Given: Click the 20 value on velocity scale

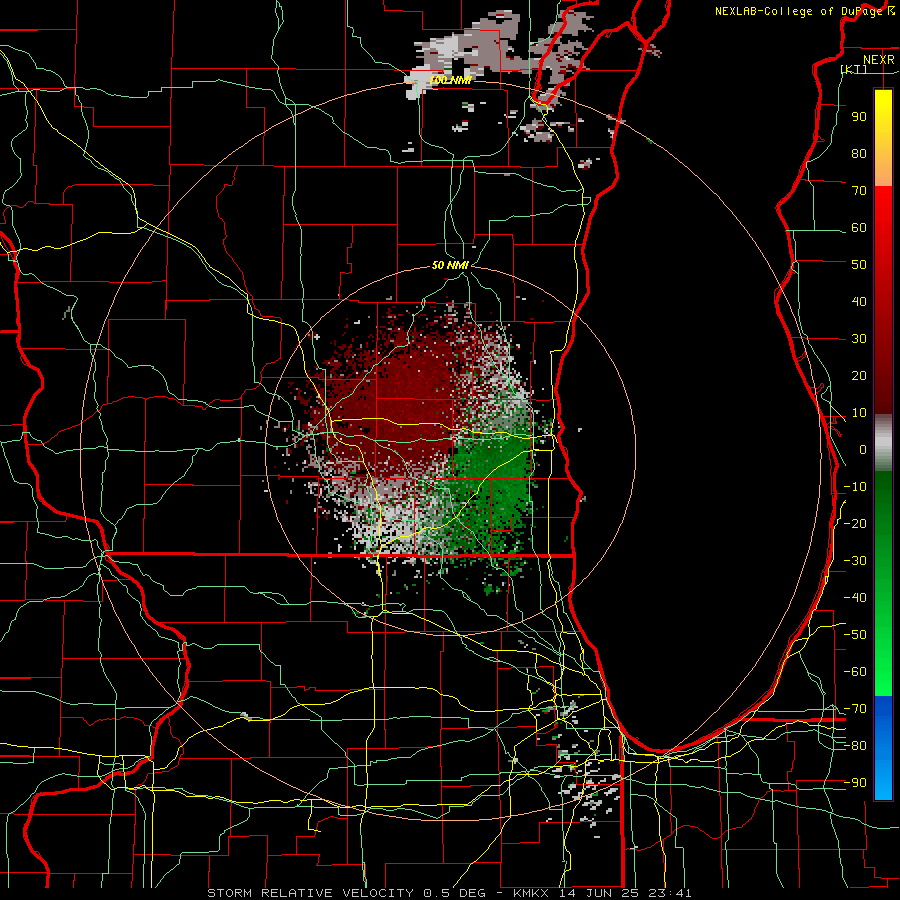Looking at the screenshot, I should pyautogui.click(x=859, y=375).
